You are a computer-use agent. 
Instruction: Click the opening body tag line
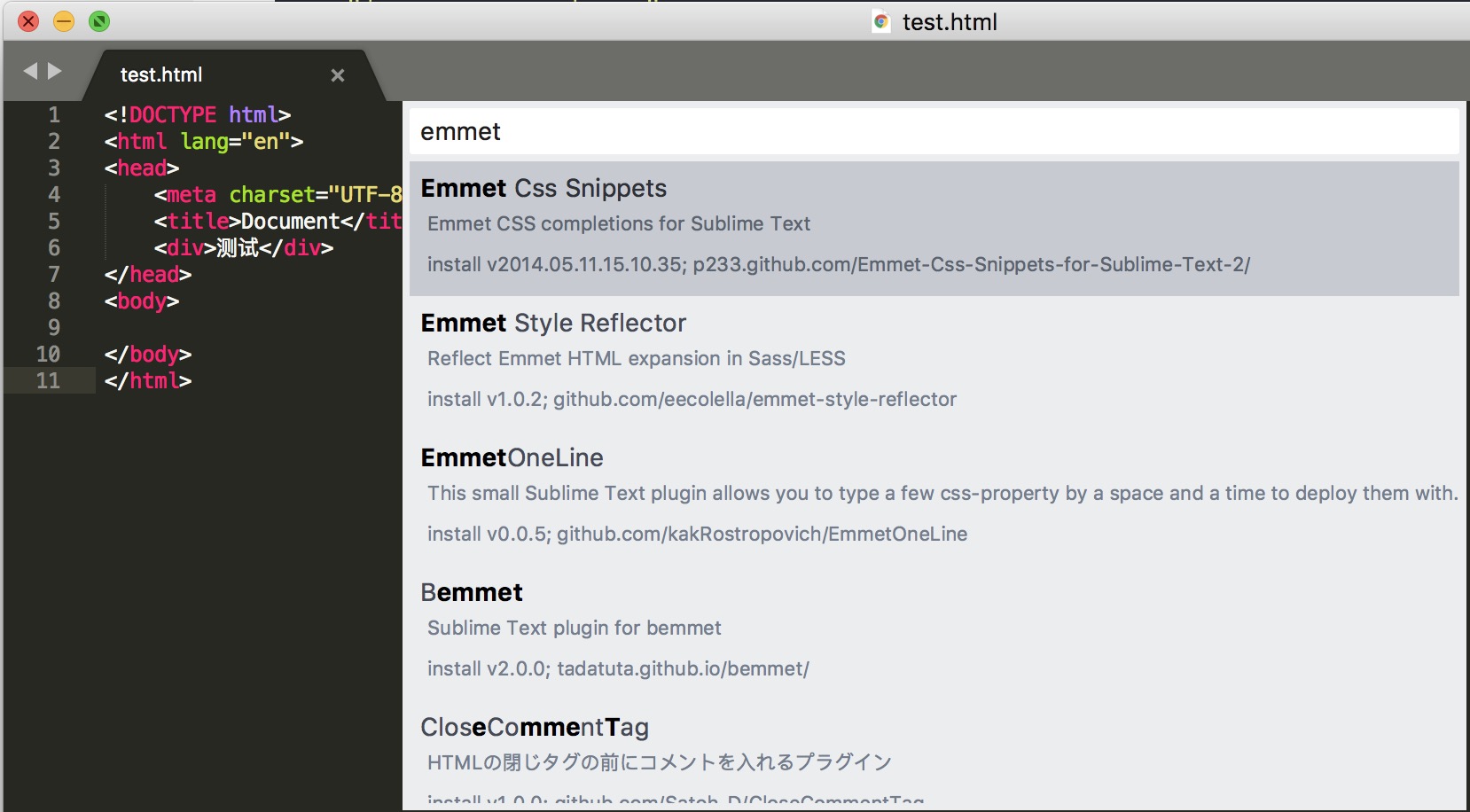click(142, 301)
